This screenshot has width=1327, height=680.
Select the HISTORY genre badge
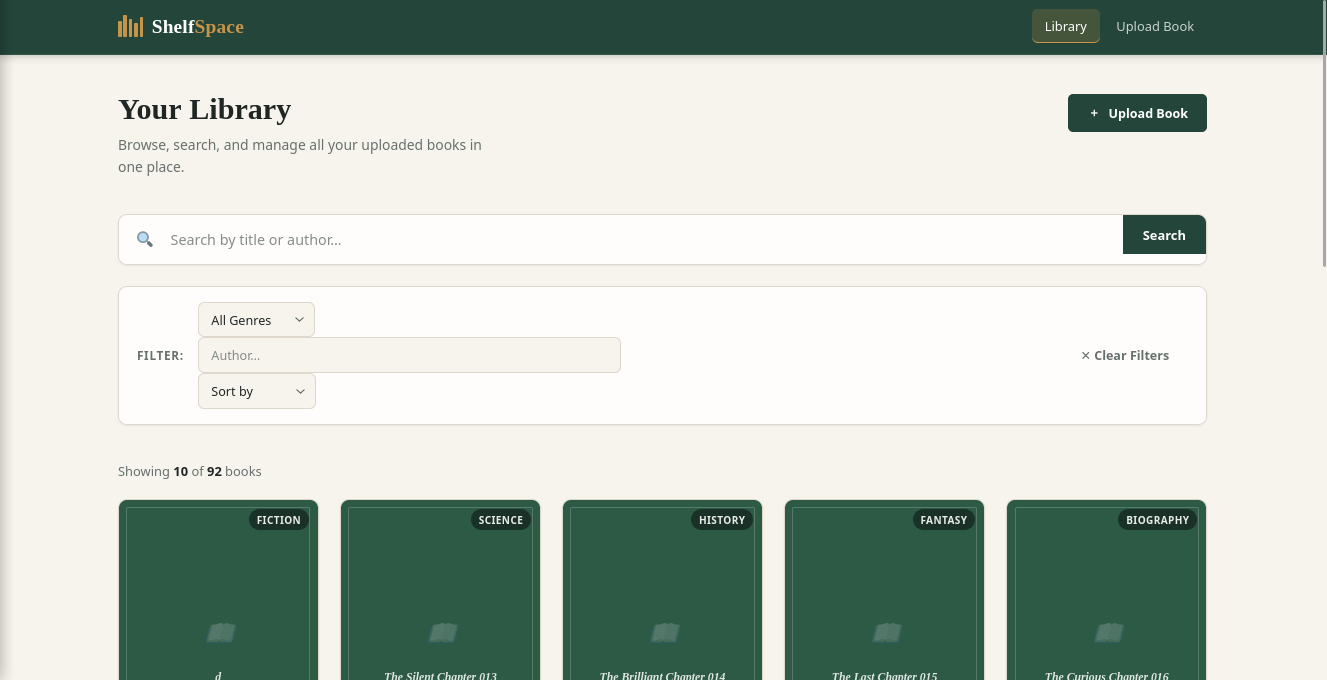point(722,520)
